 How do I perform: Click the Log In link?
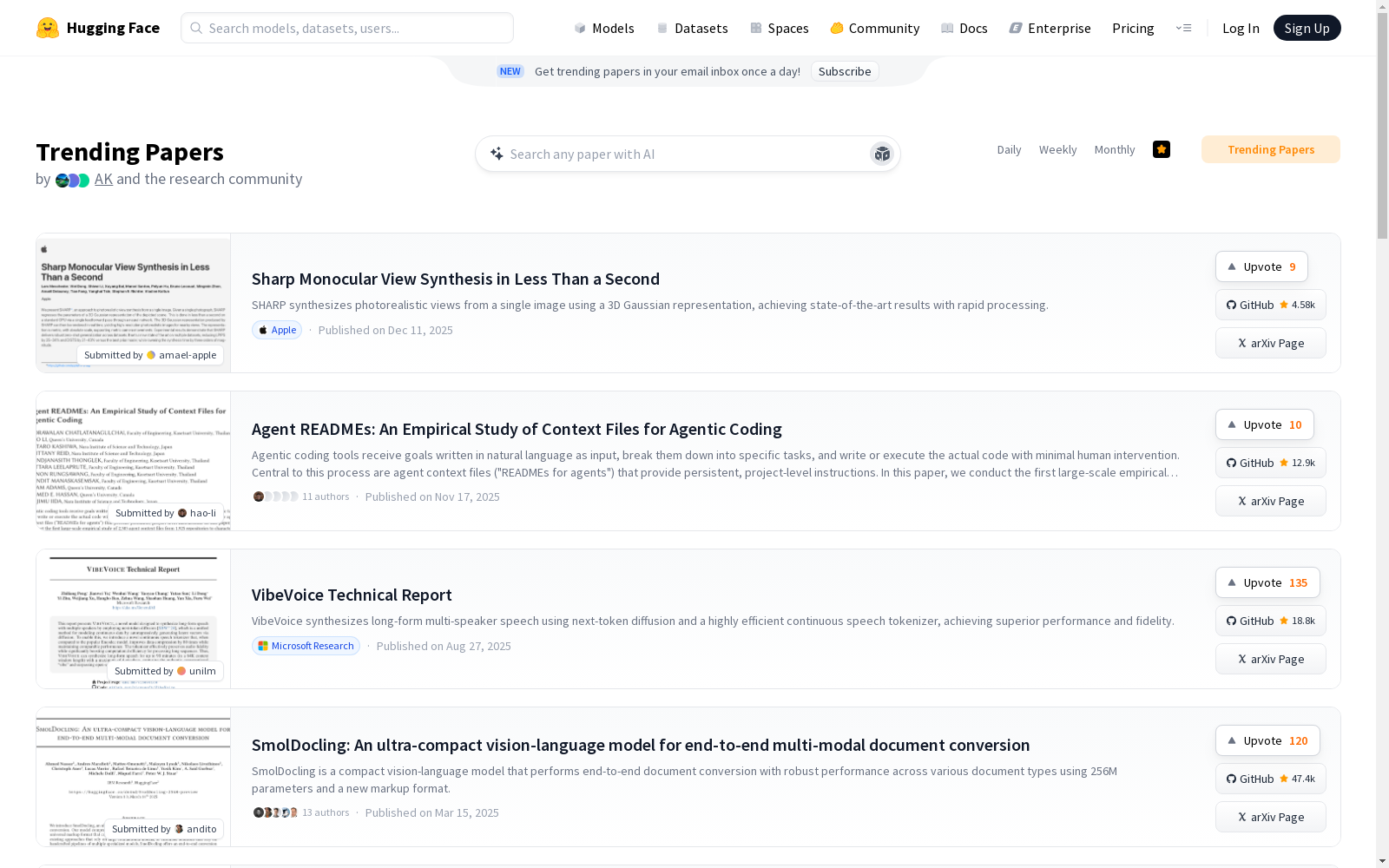click(1241, 28)
